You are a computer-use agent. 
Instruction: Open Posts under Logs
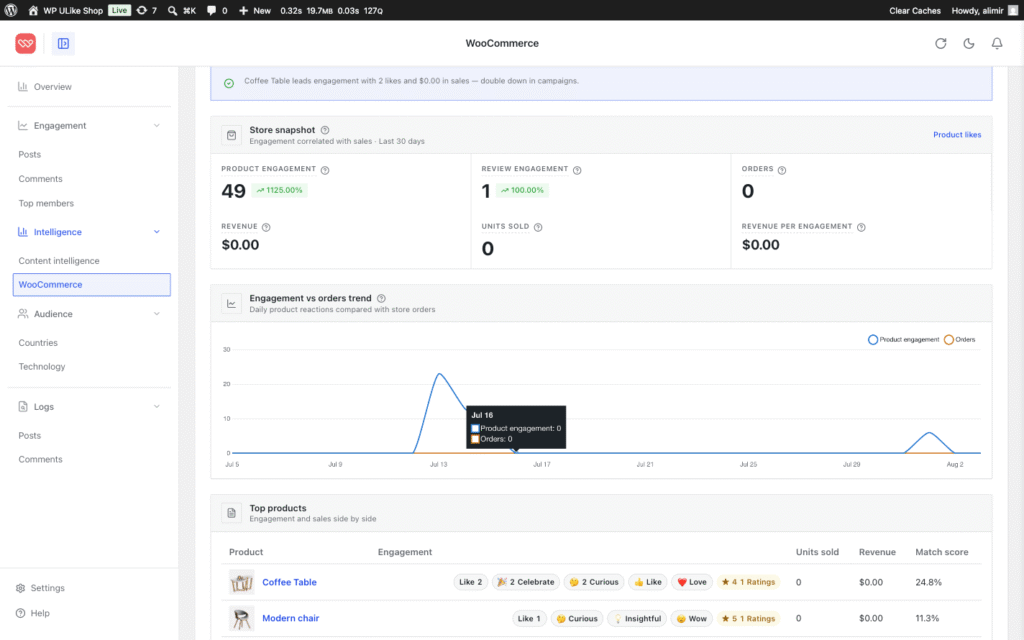(x=29, y=436)
